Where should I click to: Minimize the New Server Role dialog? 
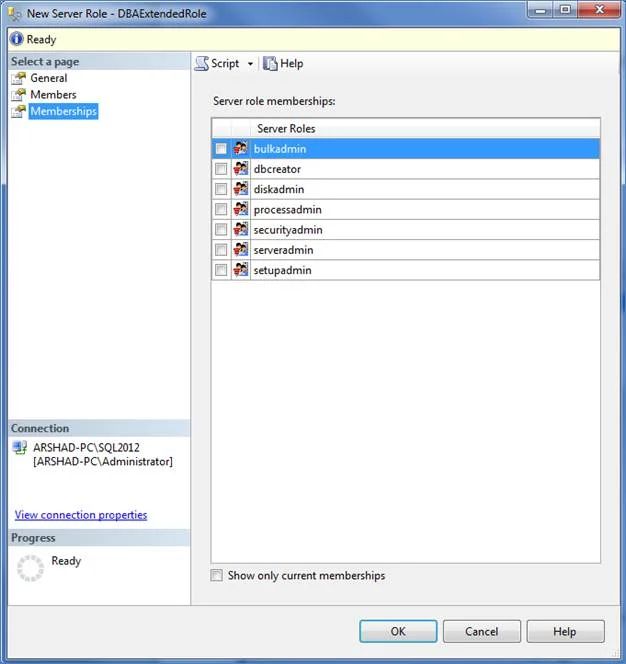[x=541, y=10]
